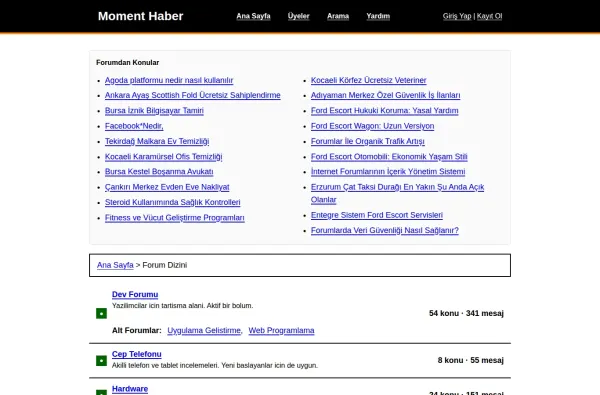Click the Cep Telefonu green status icon
The height and width of the screenshot is (395, 600).
tap(101, 361)
